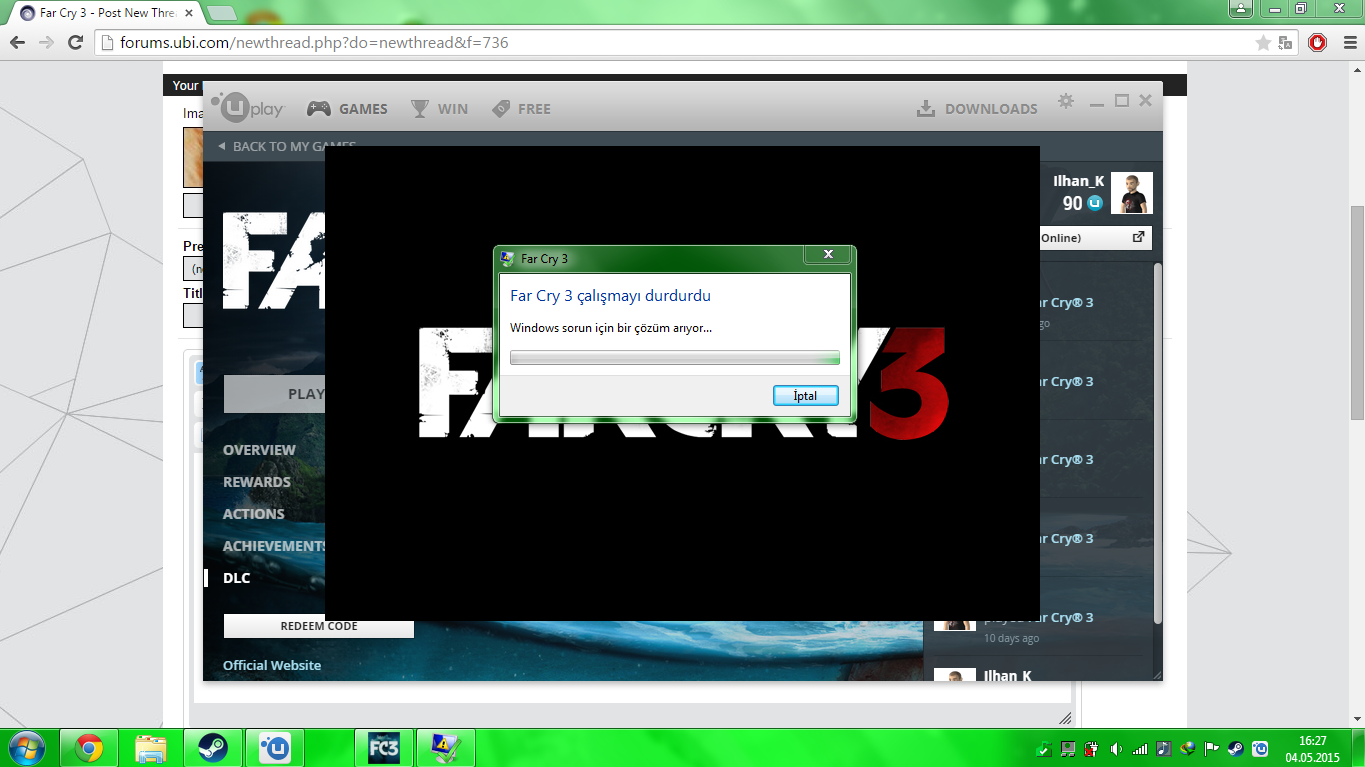Select DLC in Uplay game menu

tap(237, 578)
